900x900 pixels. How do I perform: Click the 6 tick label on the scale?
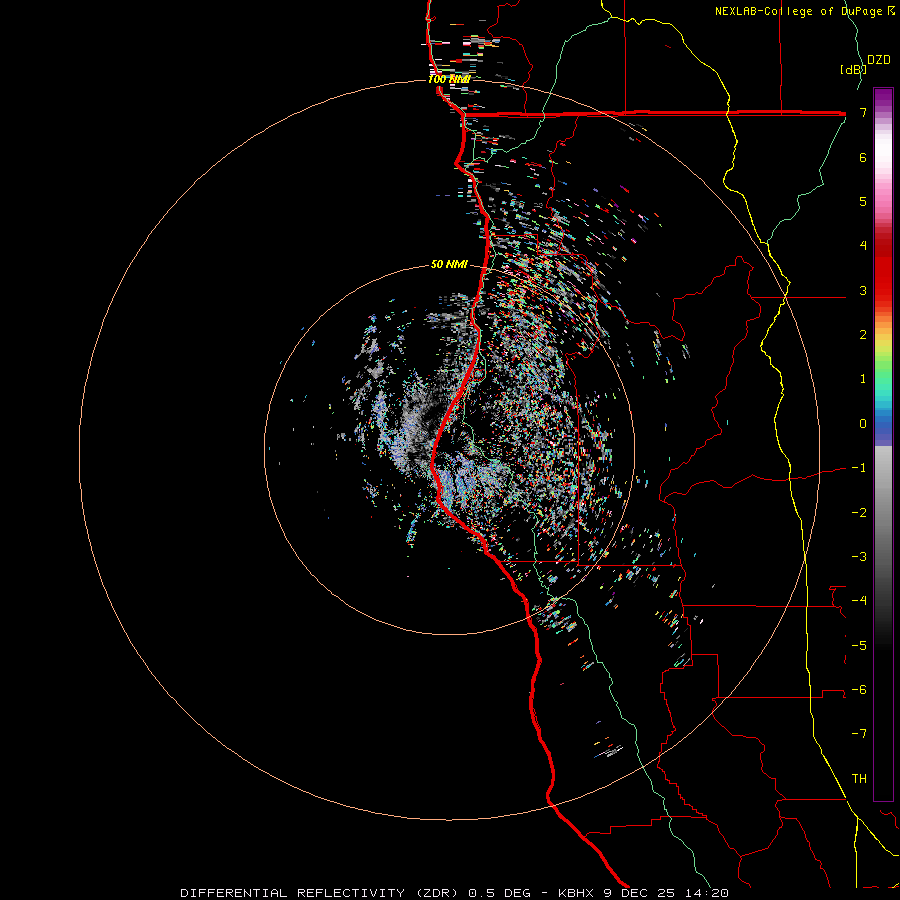pyautogui.click(x=863, y=157)
